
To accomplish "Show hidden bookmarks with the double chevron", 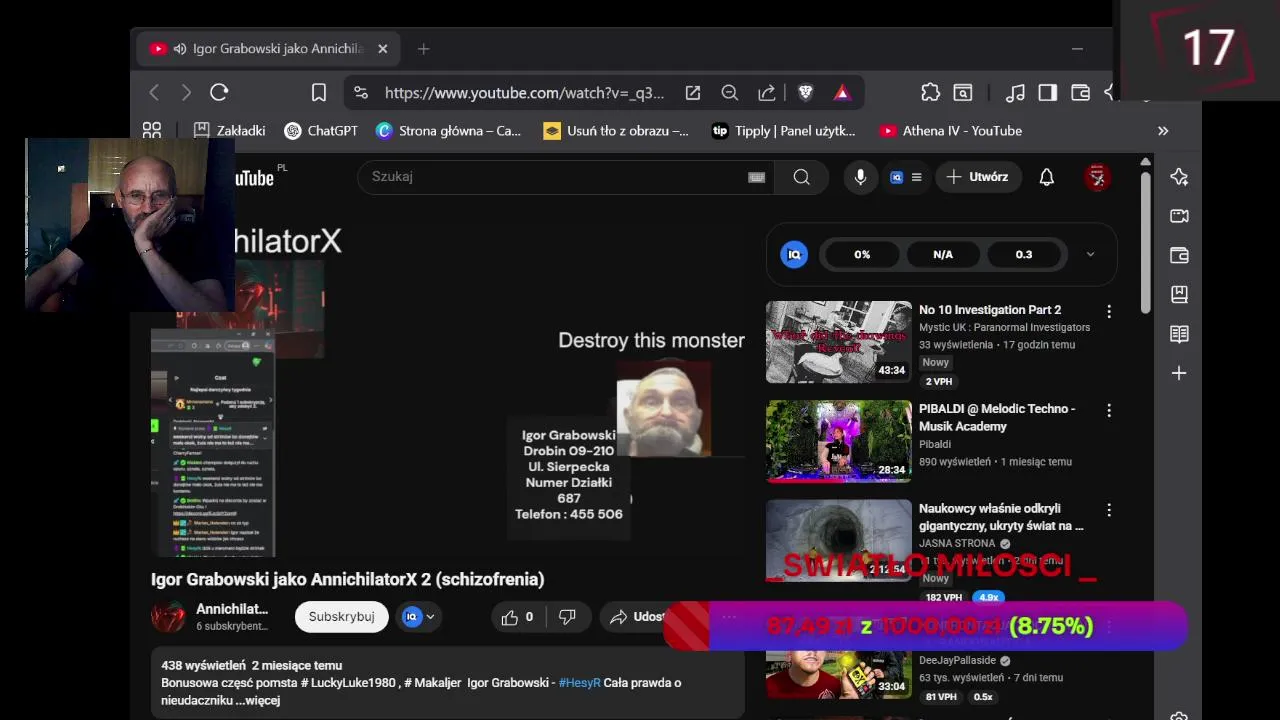I will (1163, 131).
